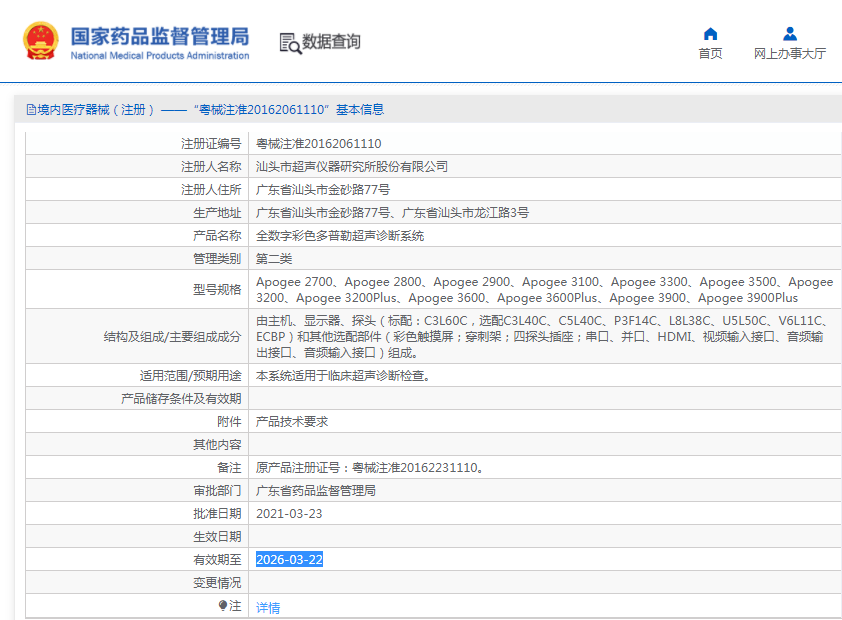
Task: Click the 广东省药品监督管理局 approval department value
Action: (316, 491)
